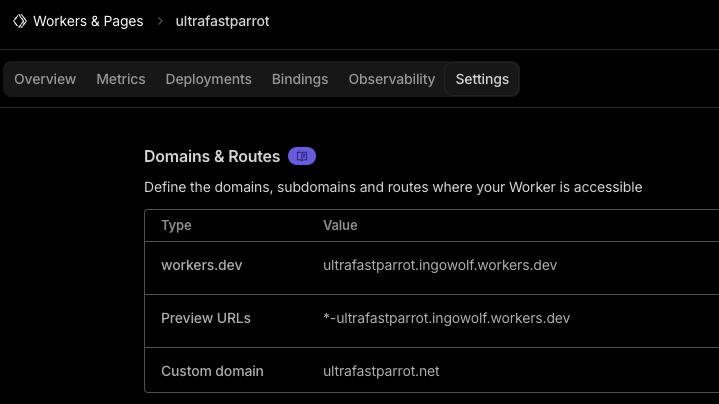This screenshot has height=404, width=719.
Task: Open the Bindings tab
Action: coord(300,79)
